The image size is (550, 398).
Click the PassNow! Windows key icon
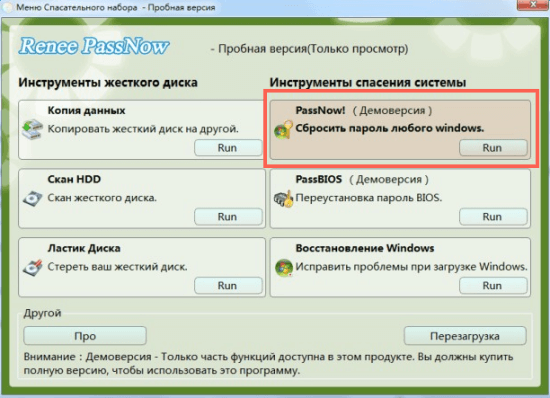click(283, 129)
